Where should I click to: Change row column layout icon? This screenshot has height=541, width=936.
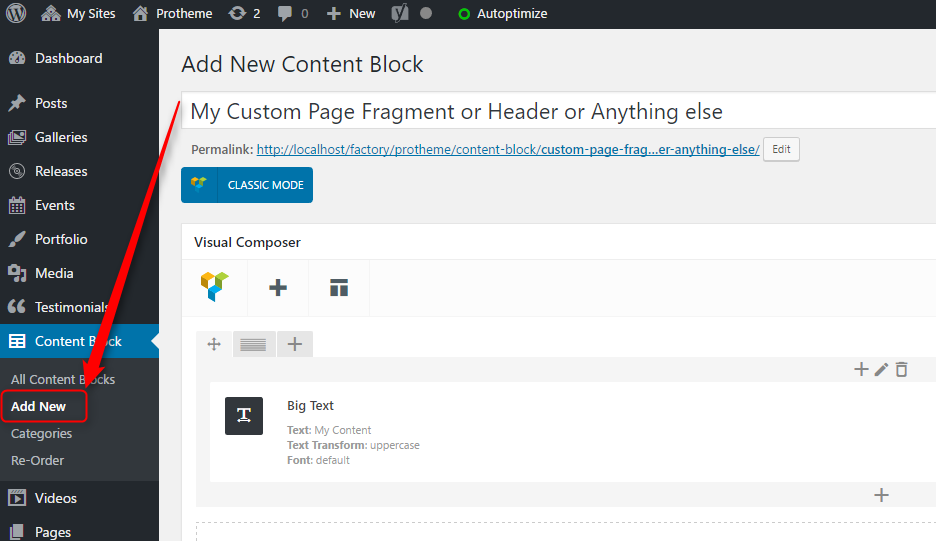[x=253, y=345]
